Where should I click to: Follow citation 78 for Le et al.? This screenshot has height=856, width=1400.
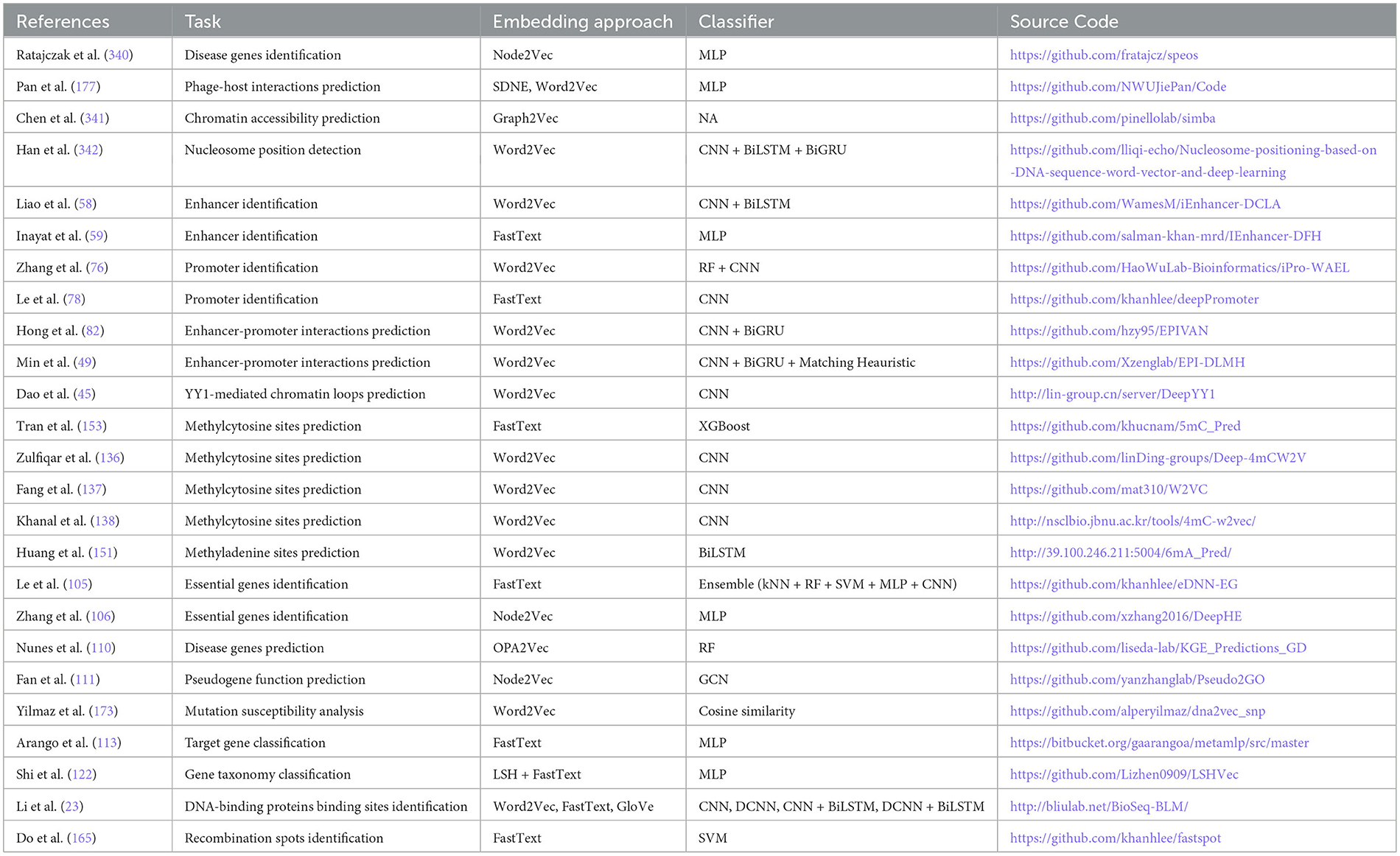pyautogui.click(x=74, y=300)
